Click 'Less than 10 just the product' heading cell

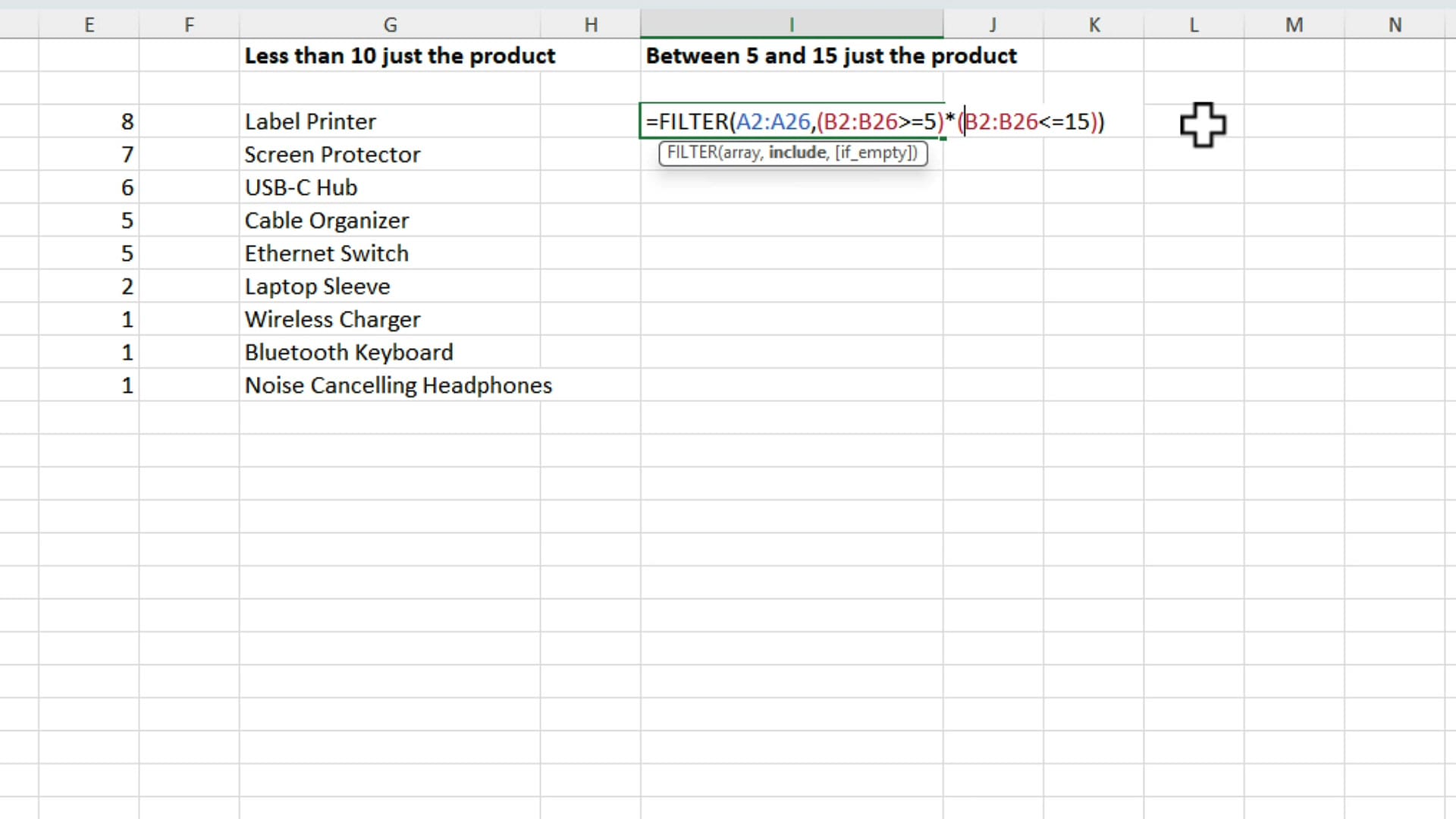coord(400,55)
